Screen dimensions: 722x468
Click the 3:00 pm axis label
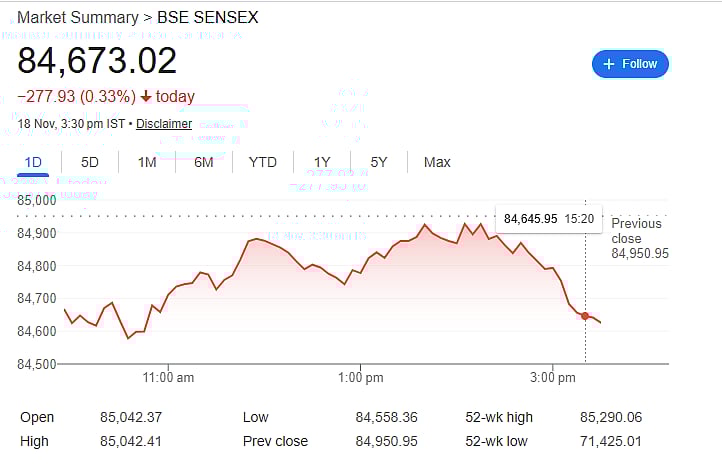(x=553, y=377)
